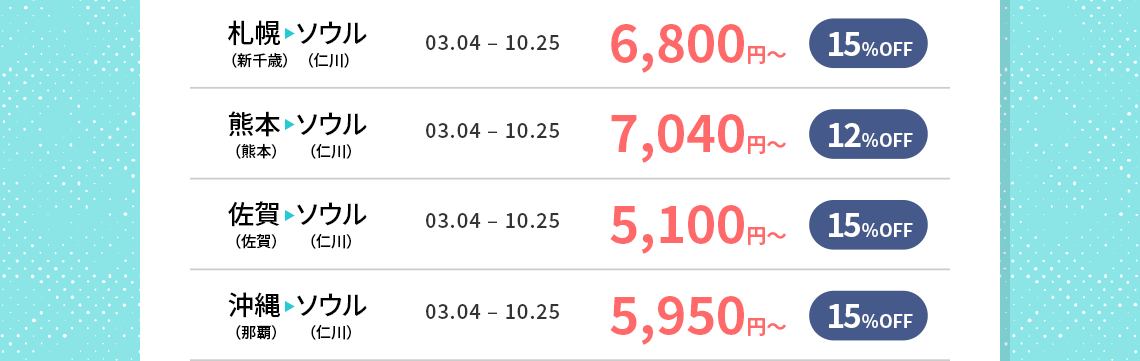Image resolution: width=1140 pixels, height=361 pixels.
Task: Open the 5,950円 fare price
Action: pos(698,317)
